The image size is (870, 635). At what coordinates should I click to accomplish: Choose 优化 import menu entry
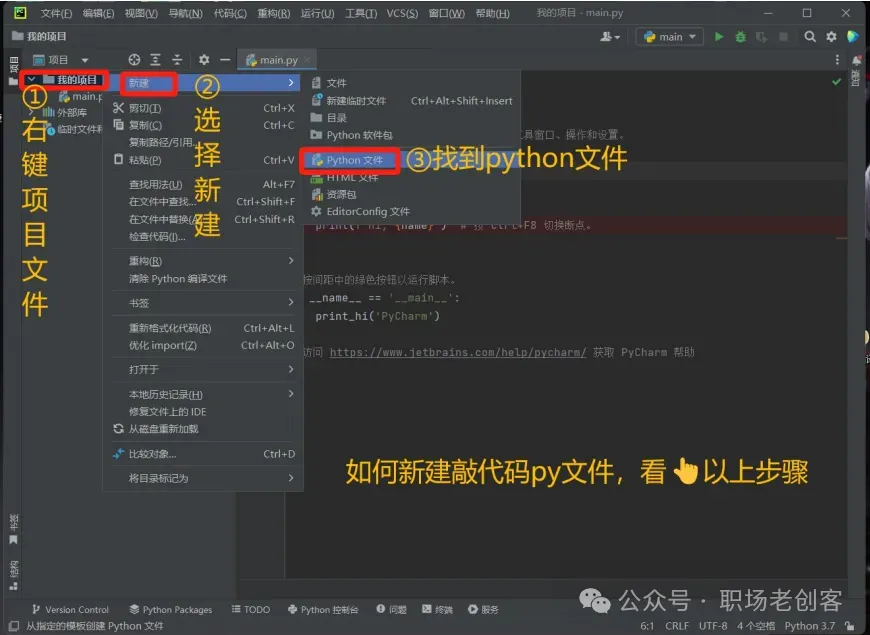pyautogui.click(x=203, y=345)
